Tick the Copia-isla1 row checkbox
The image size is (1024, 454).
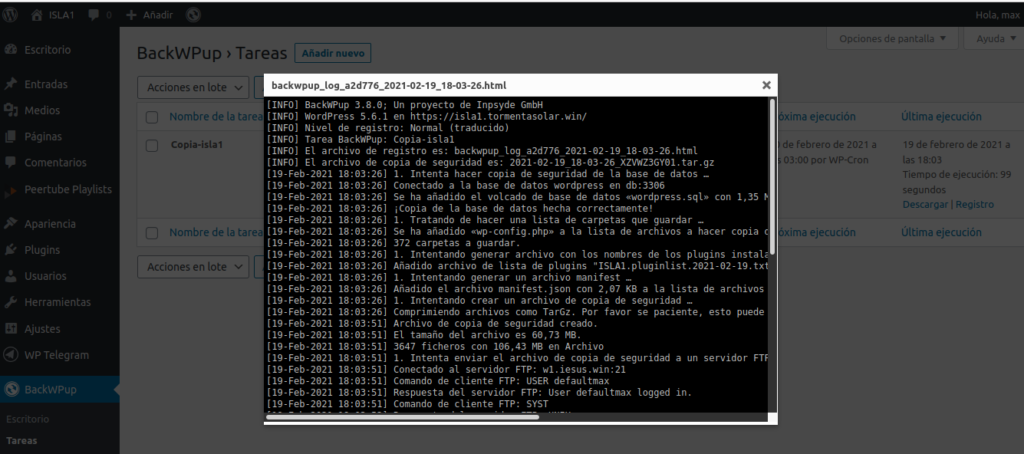click(152, 146)
